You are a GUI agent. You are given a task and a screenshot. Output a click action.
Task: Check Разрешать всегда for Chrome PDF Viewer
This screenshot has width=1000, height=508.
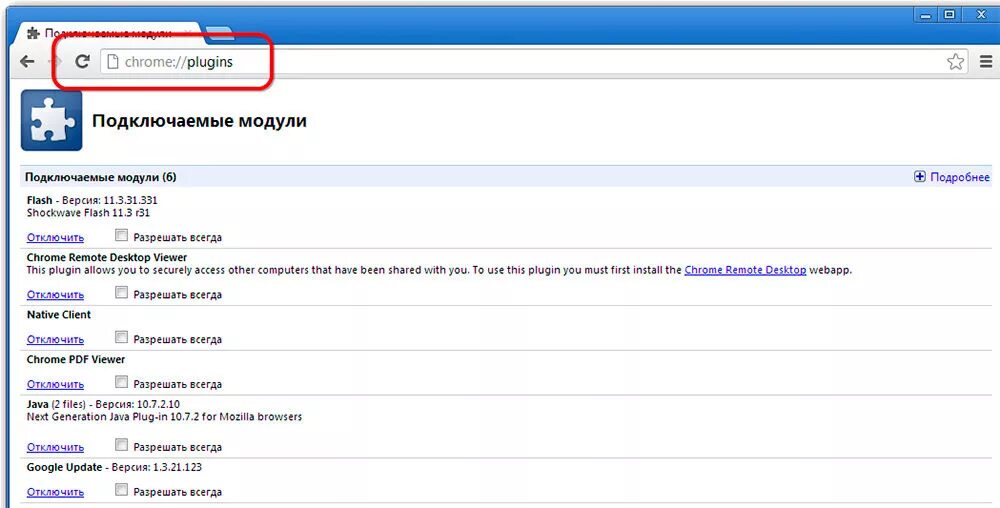[121, 382]
